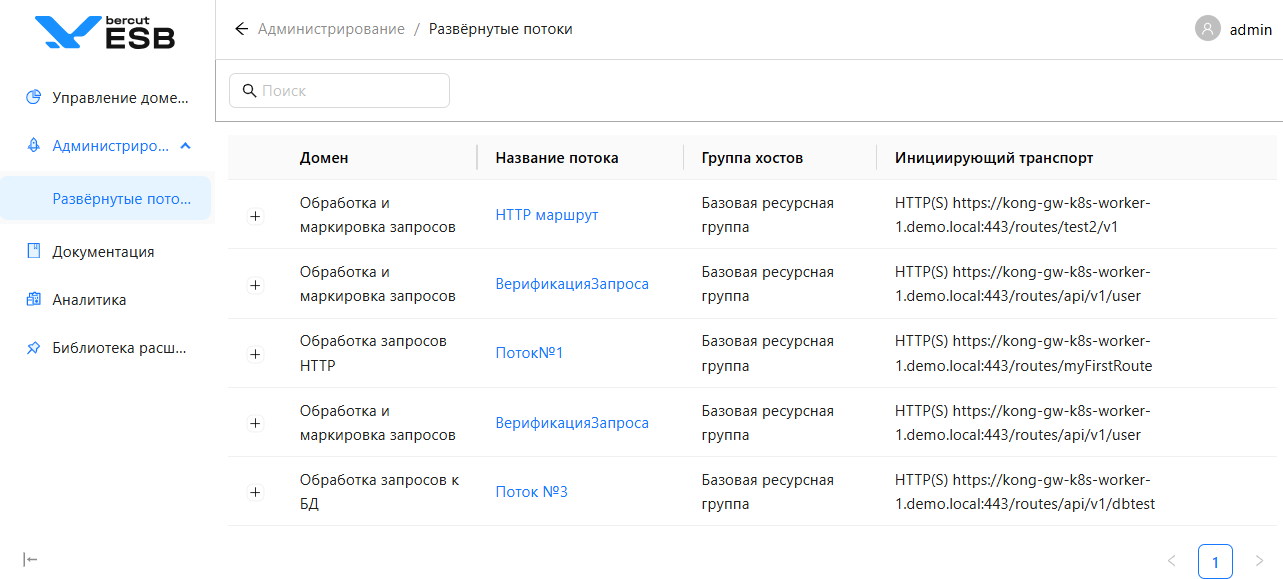Click the rocket icon for Администрирование
The image size is (1283, 579).
tap(33, 146)
